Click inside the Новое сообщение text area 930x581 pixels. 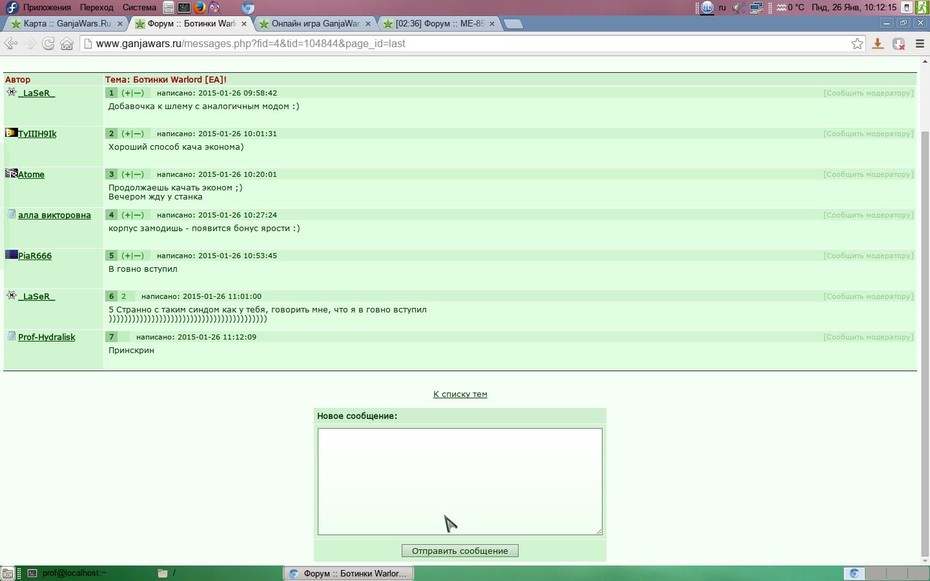pyautogui.click(x=460, y=481)
